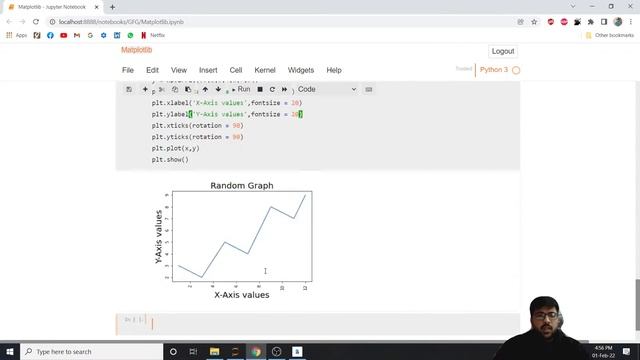Open Cortana circle in taskbar
Image resolution: width=640 pixels, height=360 pixels.
[173, 351]
